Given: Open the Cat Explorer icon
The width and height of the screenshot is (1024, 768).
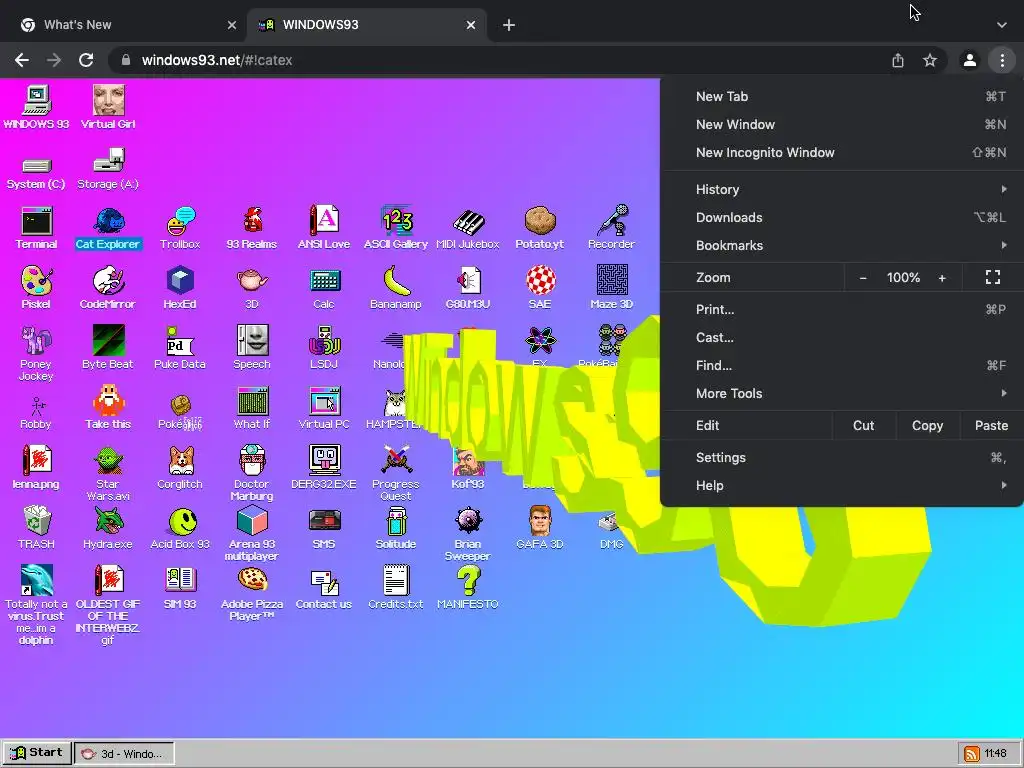Looking at the screenshot, I should (108, 227).
